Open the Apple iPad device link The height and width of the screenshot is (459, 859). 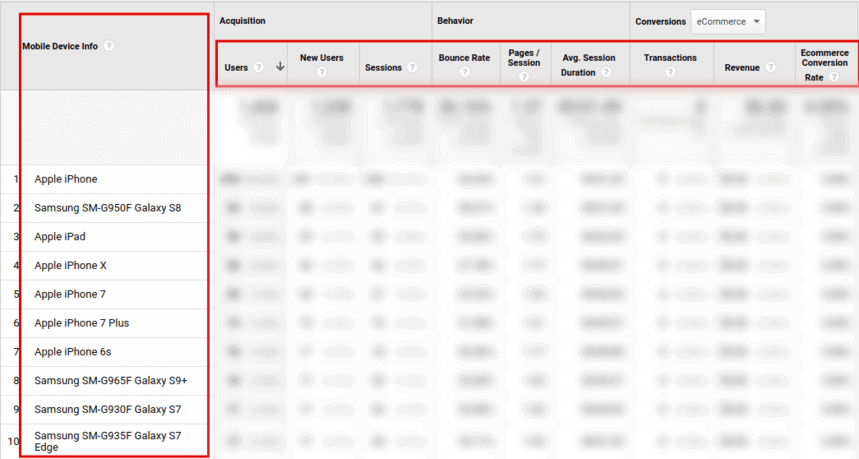60,237
